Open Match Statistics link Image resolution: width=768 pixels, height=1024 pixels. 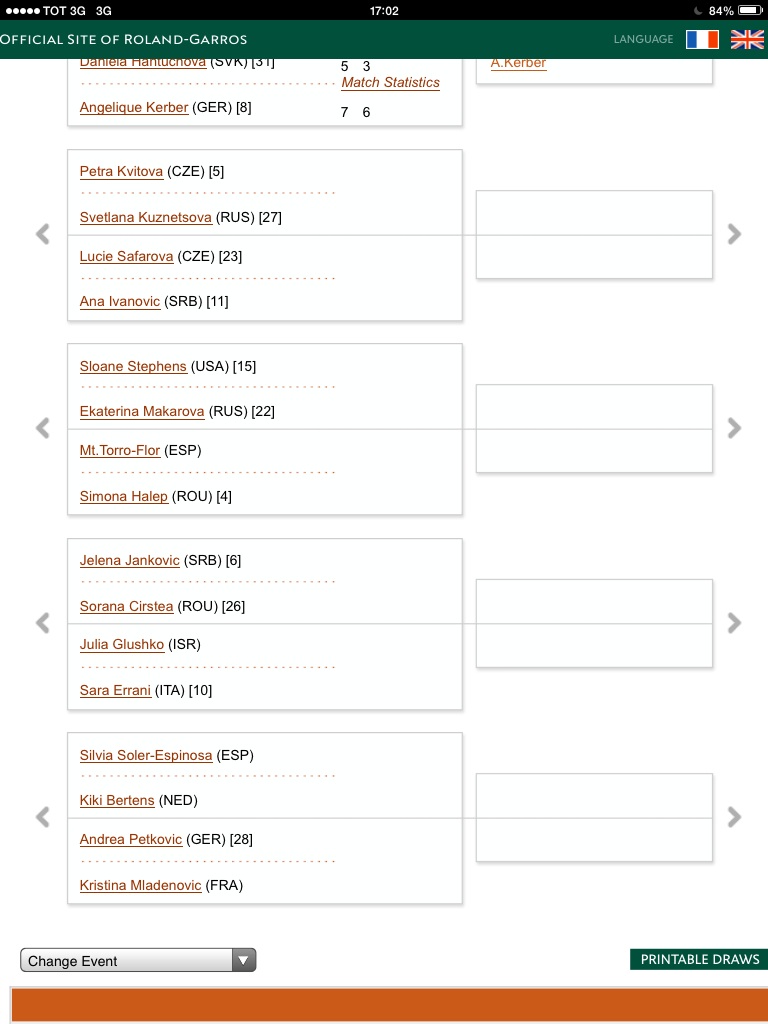[x=391, y=82]
